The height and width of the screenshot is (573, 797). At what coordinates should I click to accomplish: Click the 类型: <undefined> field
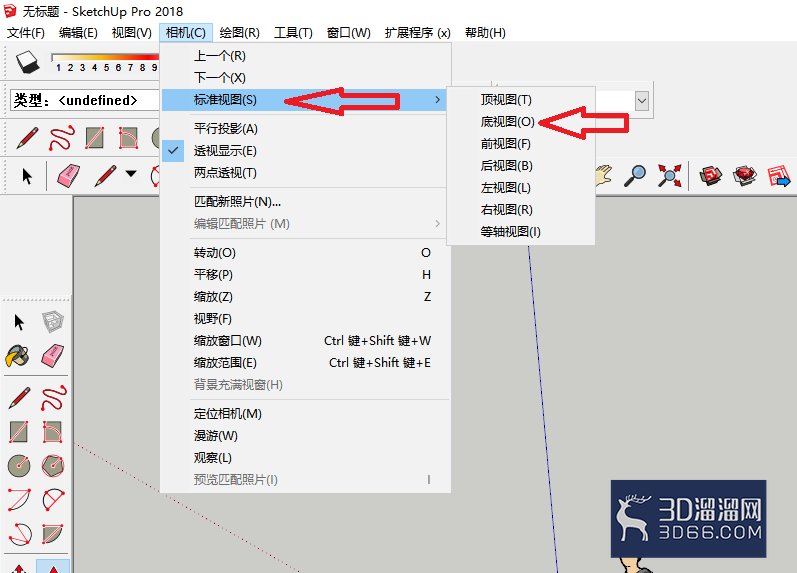click(x=85, y=100)
